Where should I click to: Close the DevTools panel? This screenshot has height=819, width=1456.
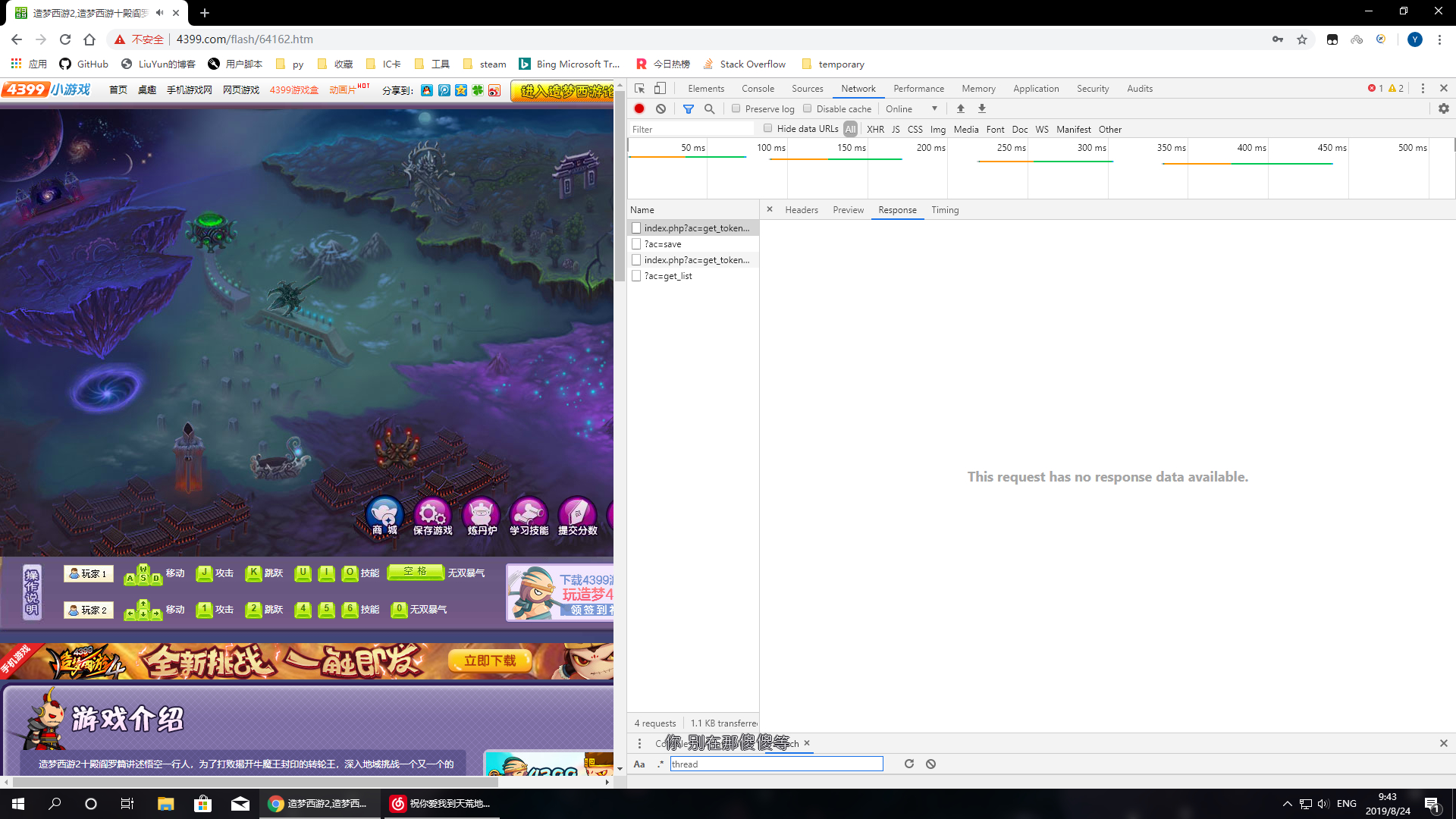[x=1444, y=89]
